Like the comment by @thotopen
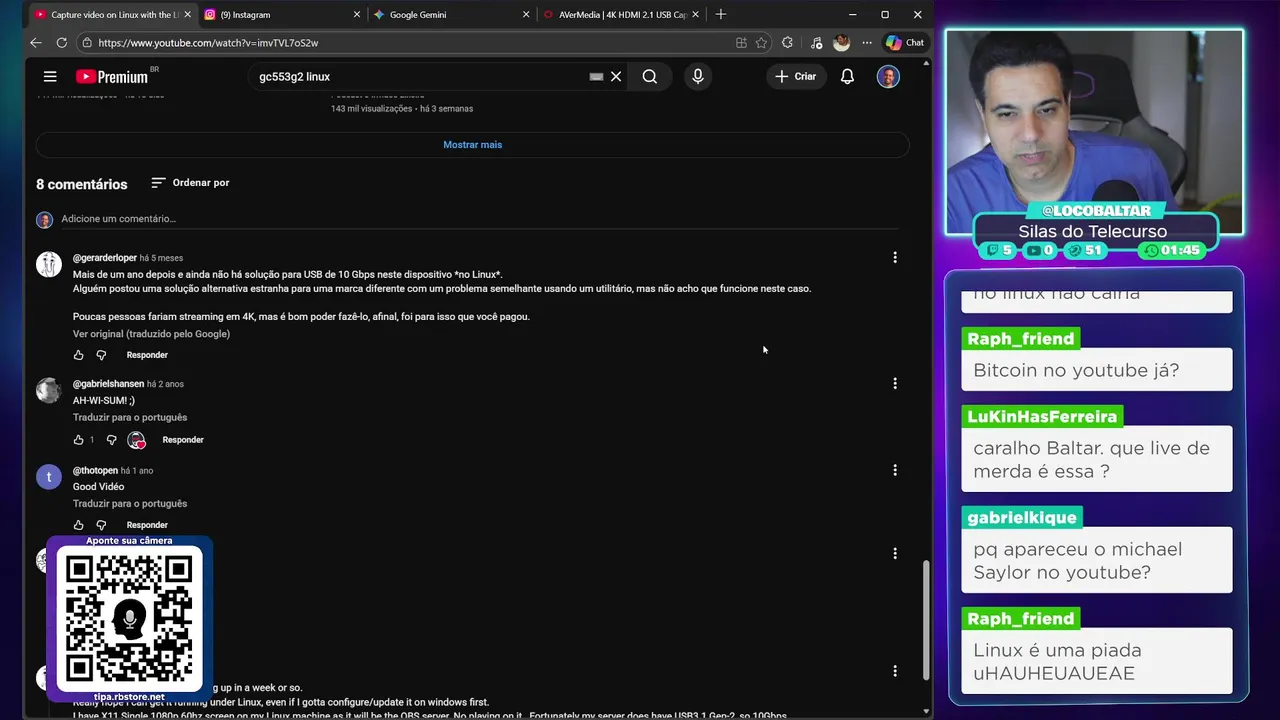 coord(79,525)
